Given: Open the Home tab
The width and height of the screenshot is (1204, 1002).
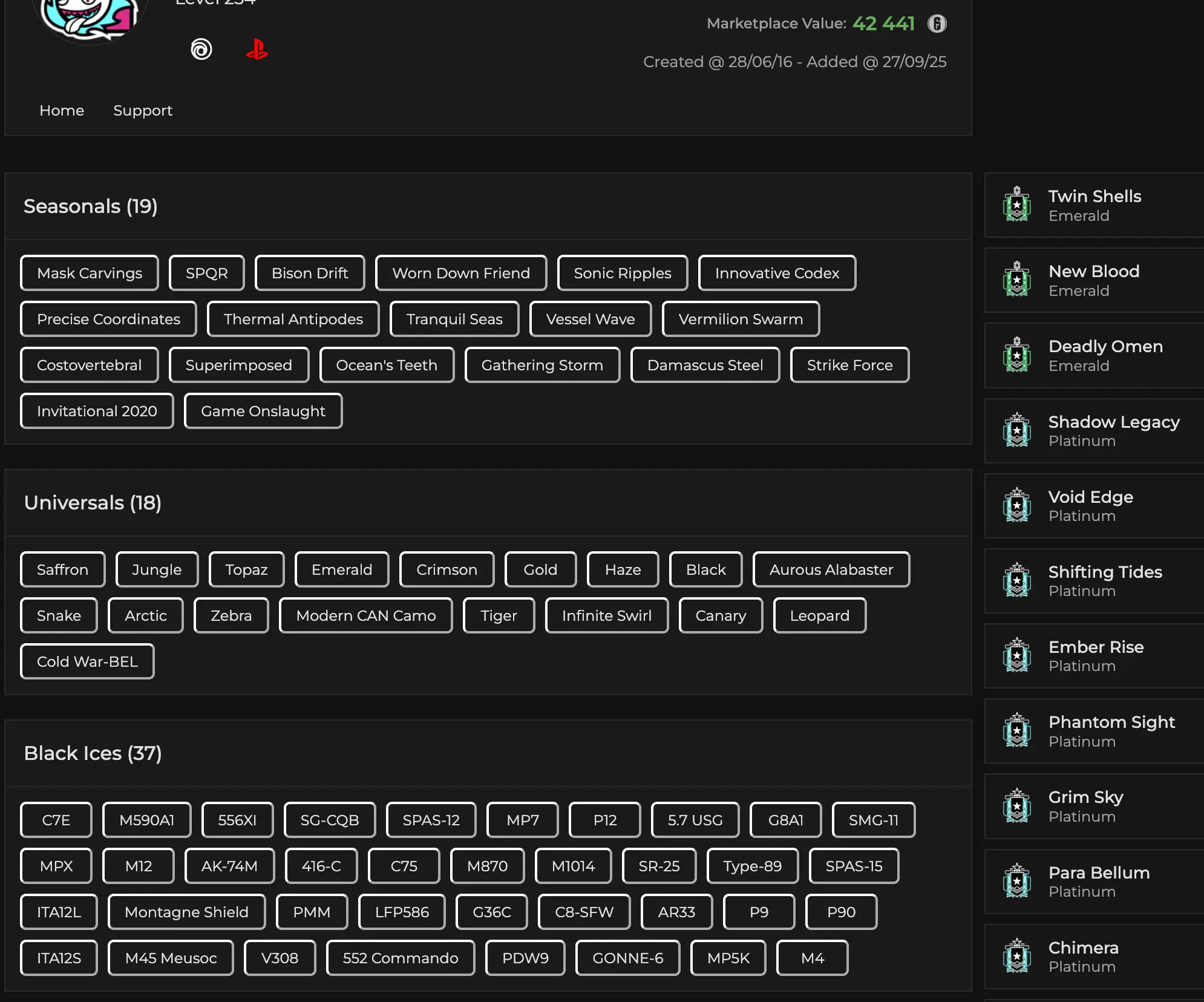Looking at the screenshot, I should click(62, 111).
